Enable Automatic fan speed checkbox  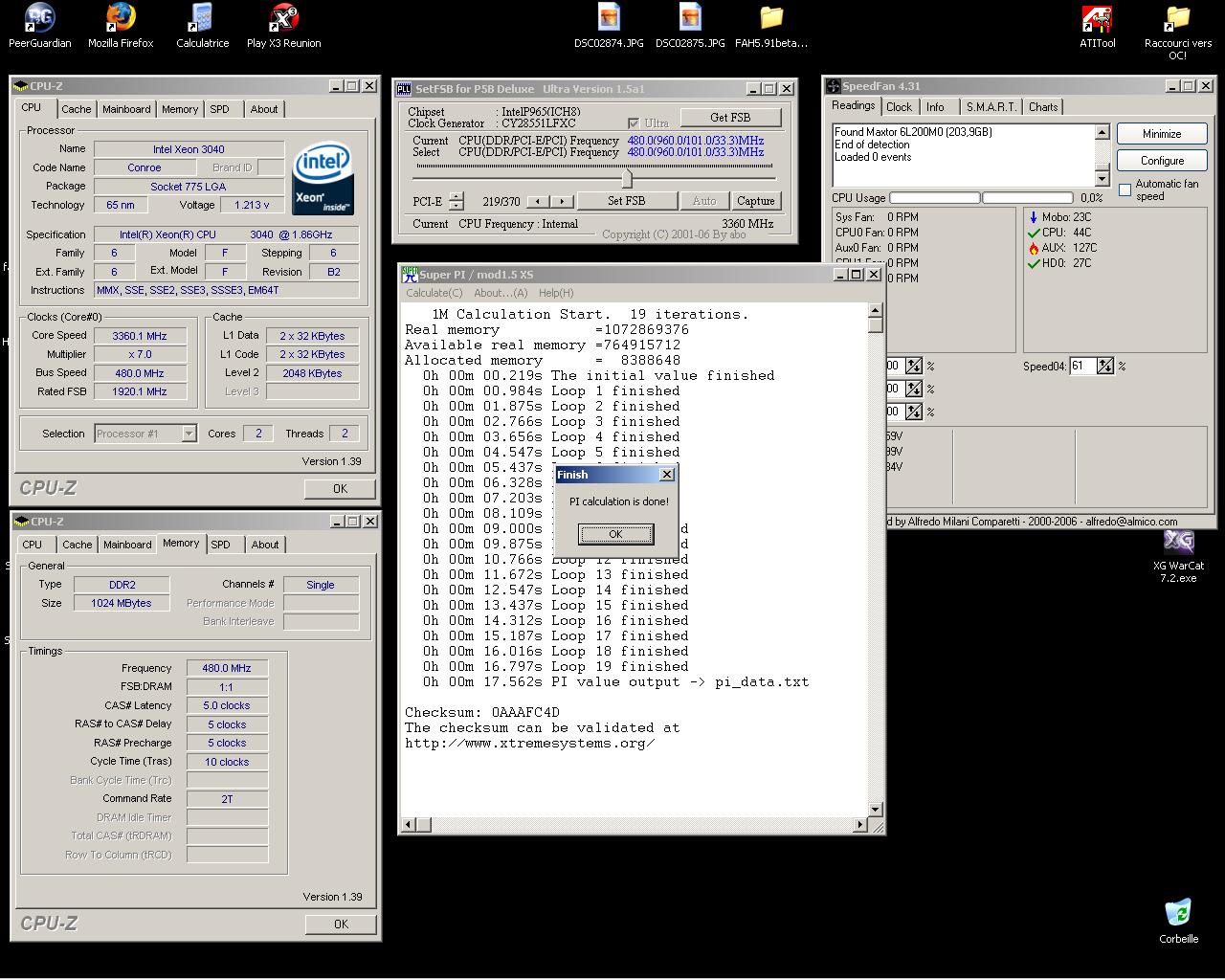coord(1125,189)
